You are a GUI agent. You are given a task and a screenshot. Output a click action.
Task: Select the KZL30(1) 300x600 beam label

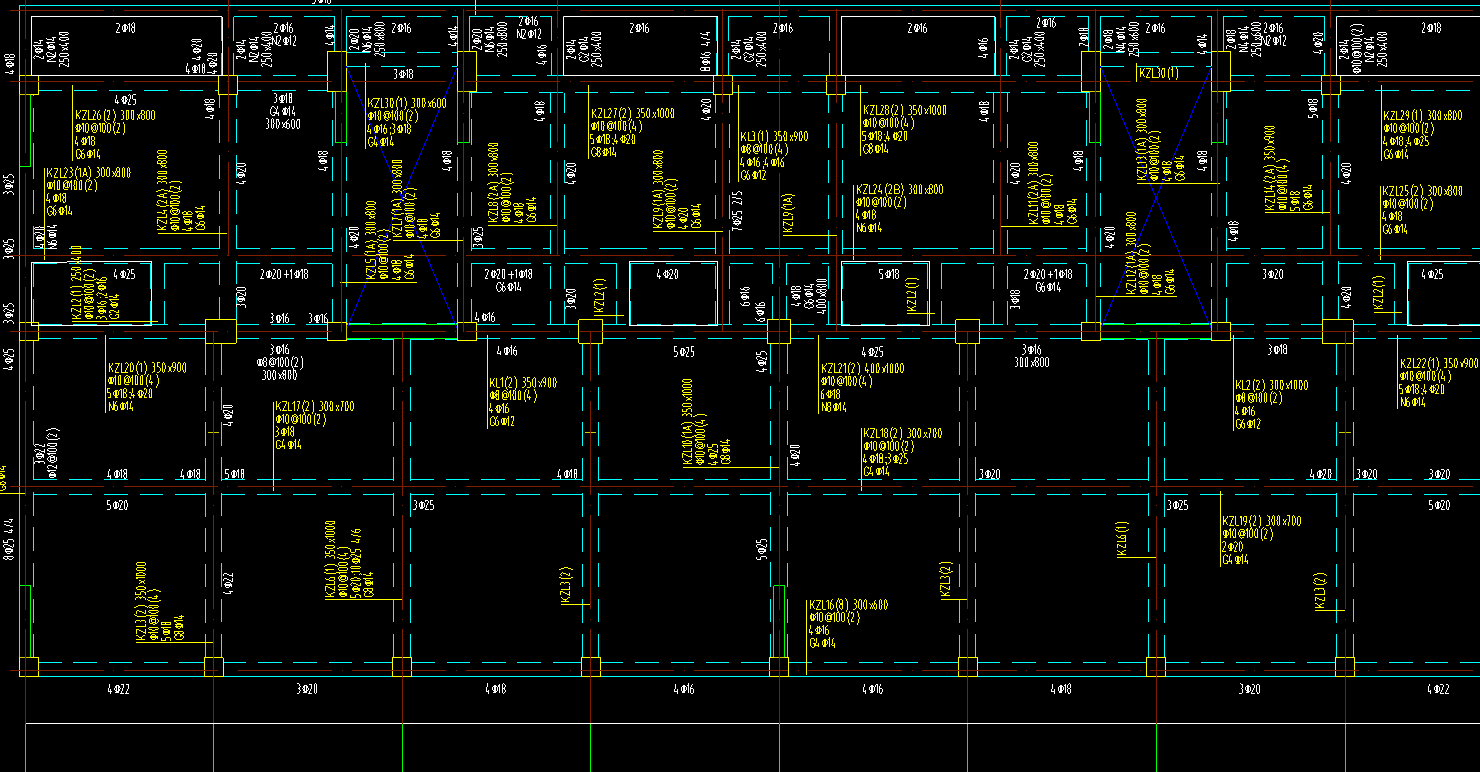(407, 103)
